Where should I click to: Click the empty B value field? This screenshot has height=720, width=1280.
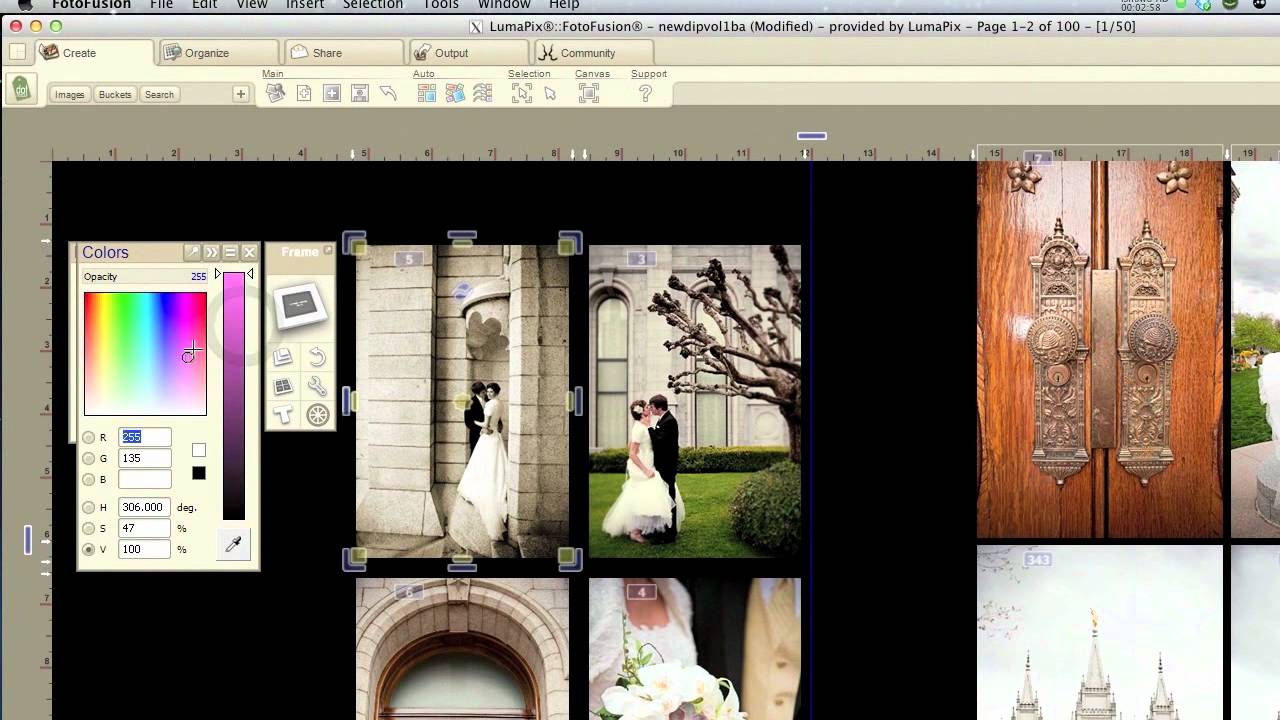(x=145, y=479)
